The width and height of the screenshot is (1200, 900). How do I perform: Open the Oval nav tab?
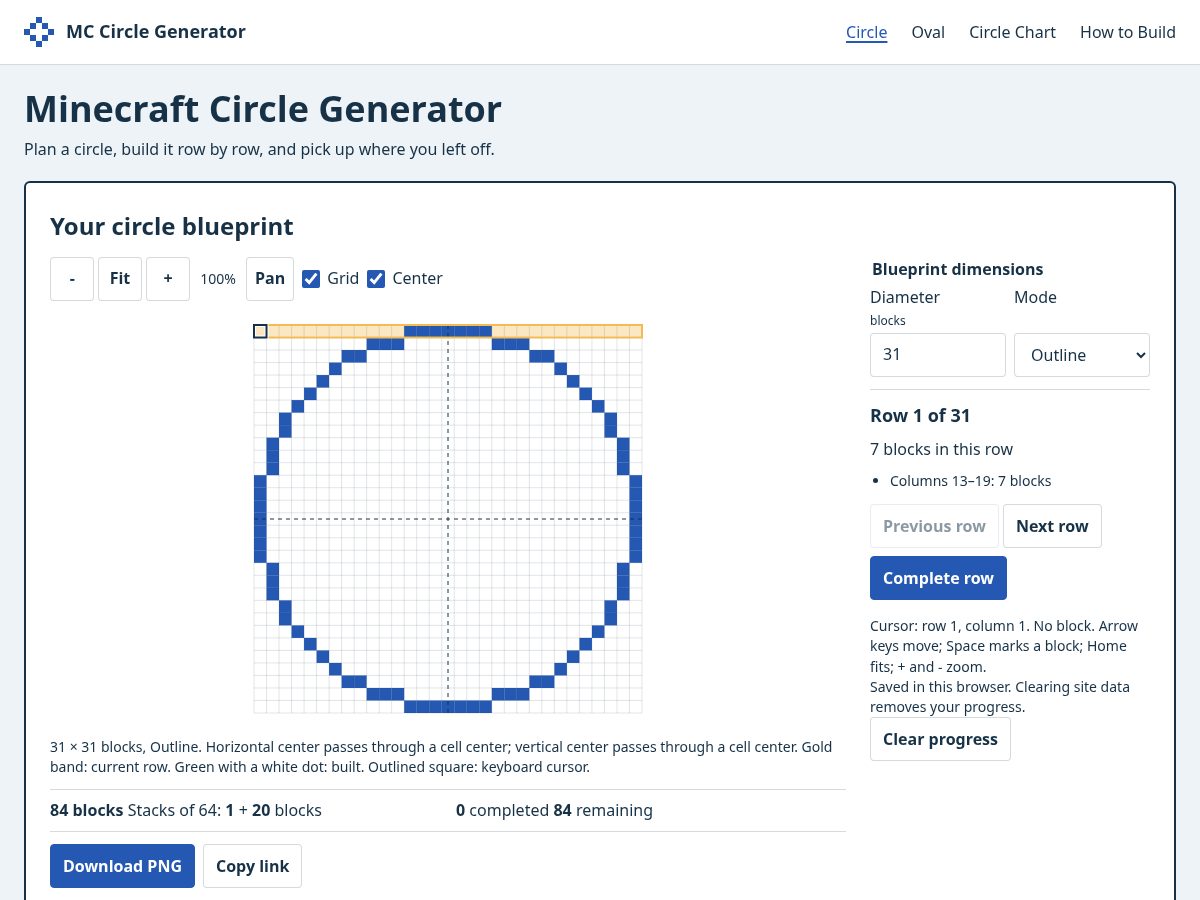pos(928,32)
